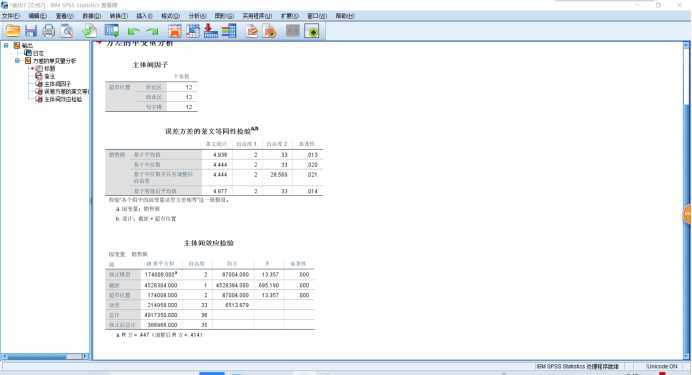Select 输出 root in outline tree
This screenshot has width=692, height=375.
point(27,45)
